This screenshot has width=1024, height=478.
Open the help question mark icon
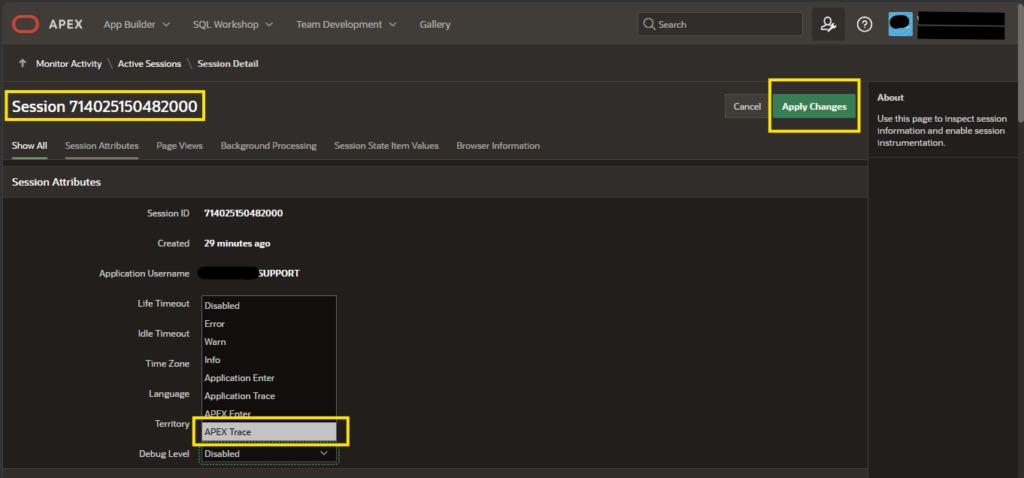click(865, 25)
